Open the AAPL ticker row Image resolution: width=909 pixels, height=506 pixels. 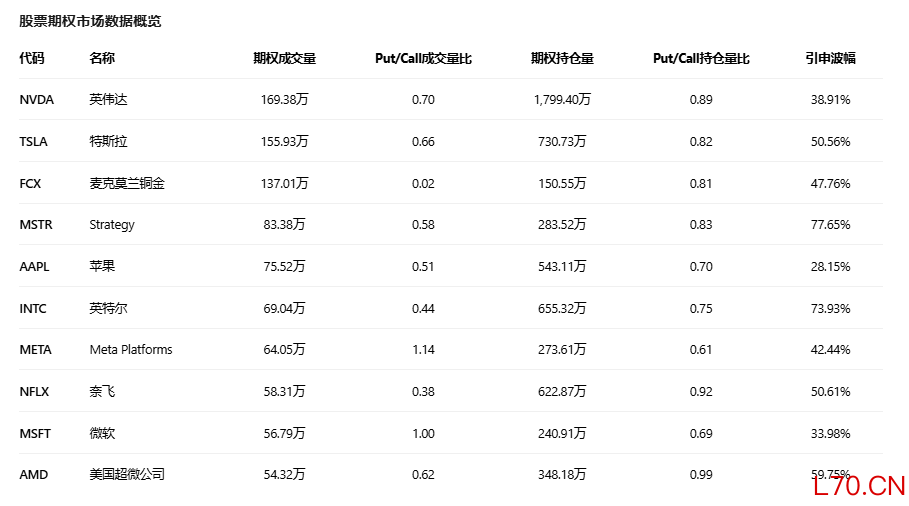[x=451, y=266]
